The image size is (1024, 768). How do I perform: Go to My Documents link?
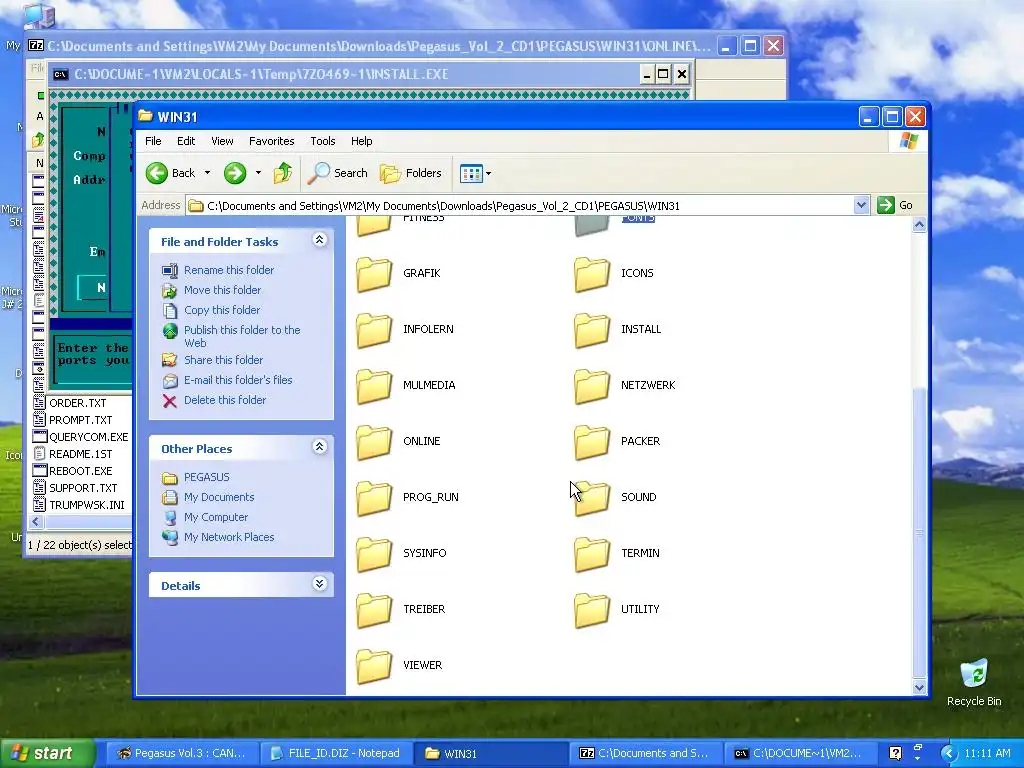point(219,497)
